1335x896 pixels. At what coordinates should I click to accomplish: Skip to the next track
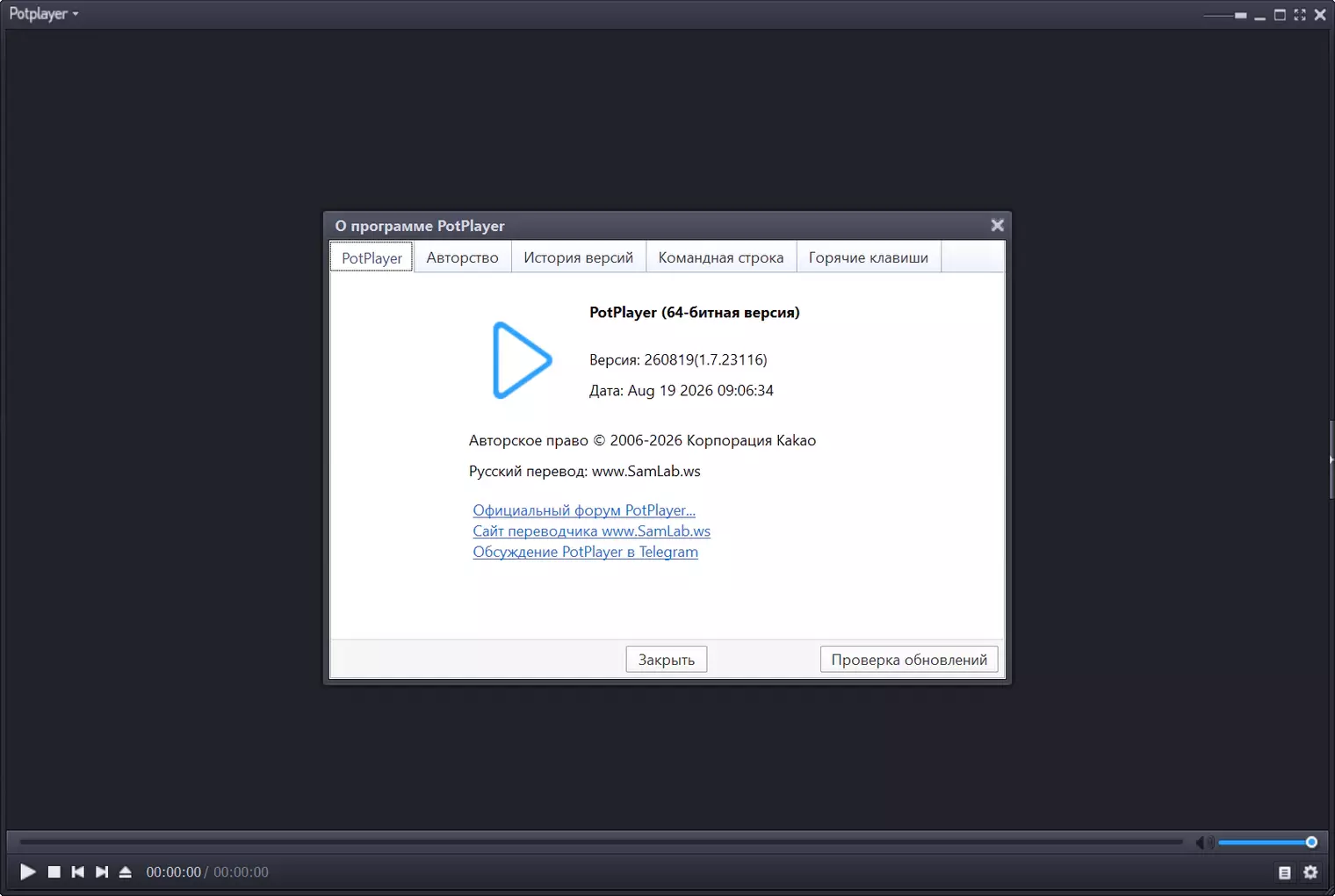pos(102,871)
